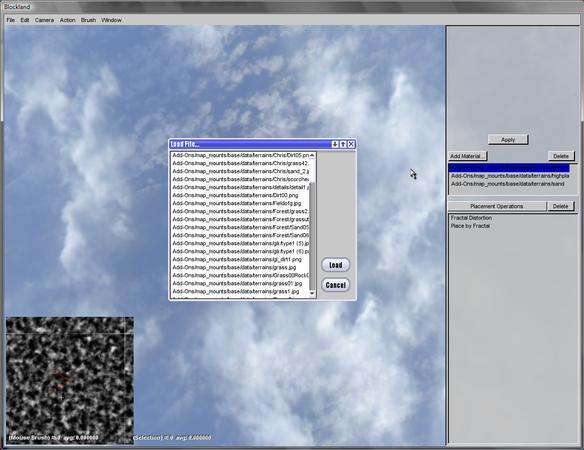Click the Add Material button

[x=467, y=156]
